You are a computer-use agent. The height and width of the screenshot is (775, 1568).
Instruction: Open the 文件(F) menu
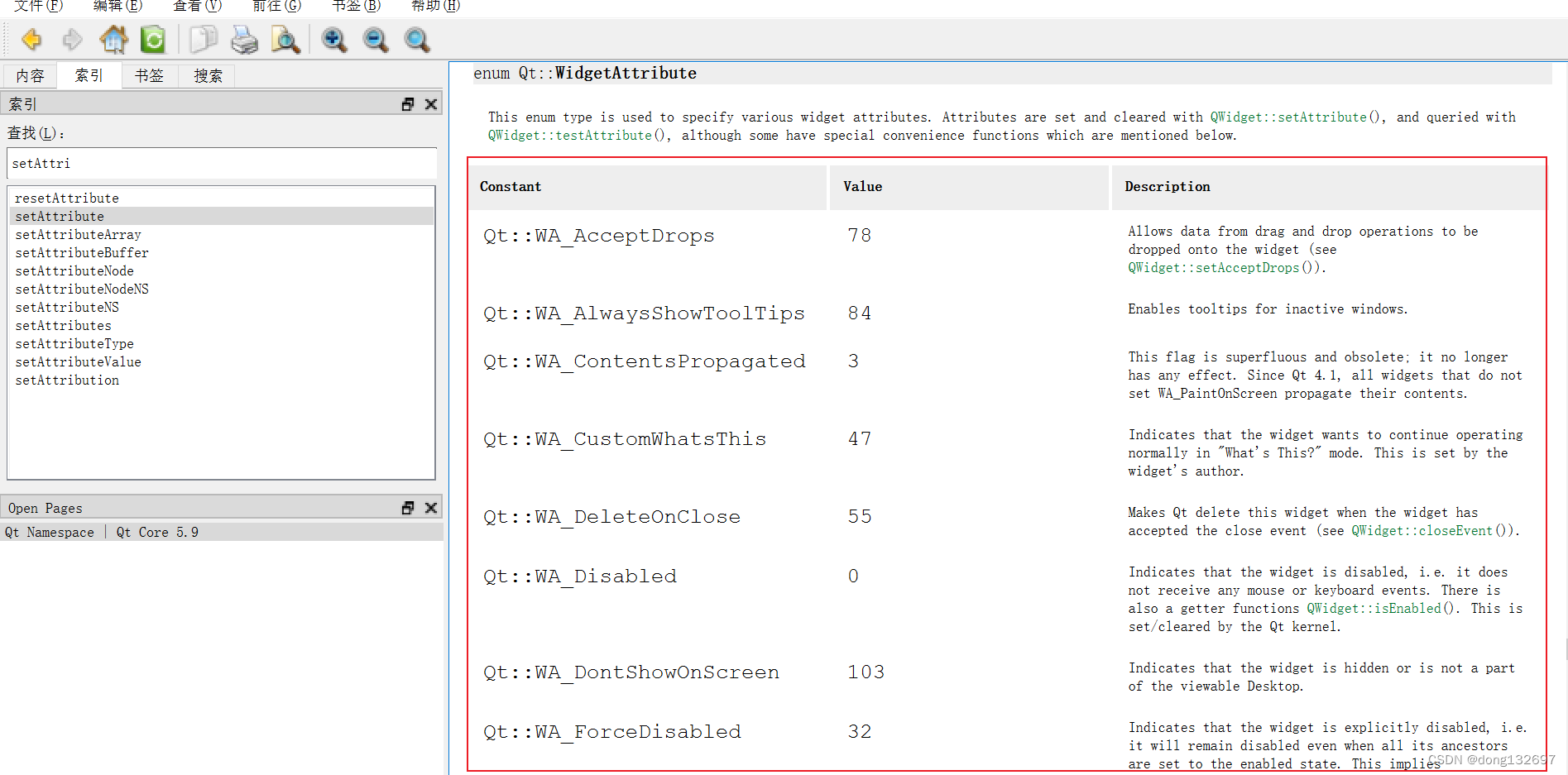pos(38,6)
